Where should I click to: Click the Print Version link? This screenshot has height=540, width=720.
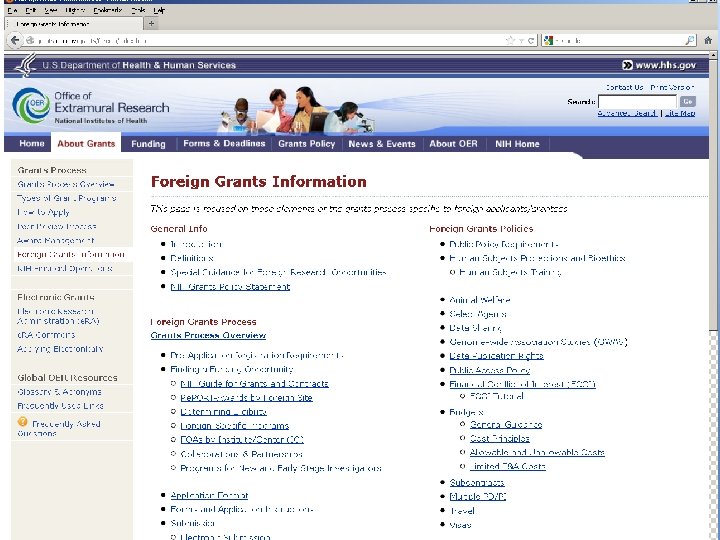(672, 87)
